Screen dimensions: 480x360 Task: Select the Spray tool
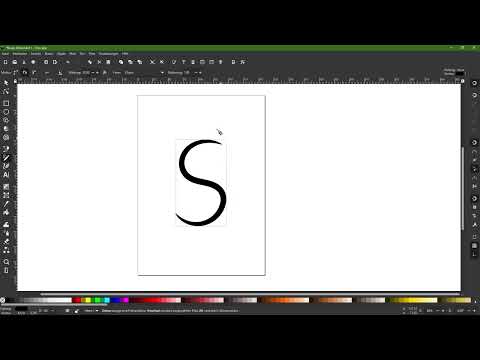coord(6,233)
